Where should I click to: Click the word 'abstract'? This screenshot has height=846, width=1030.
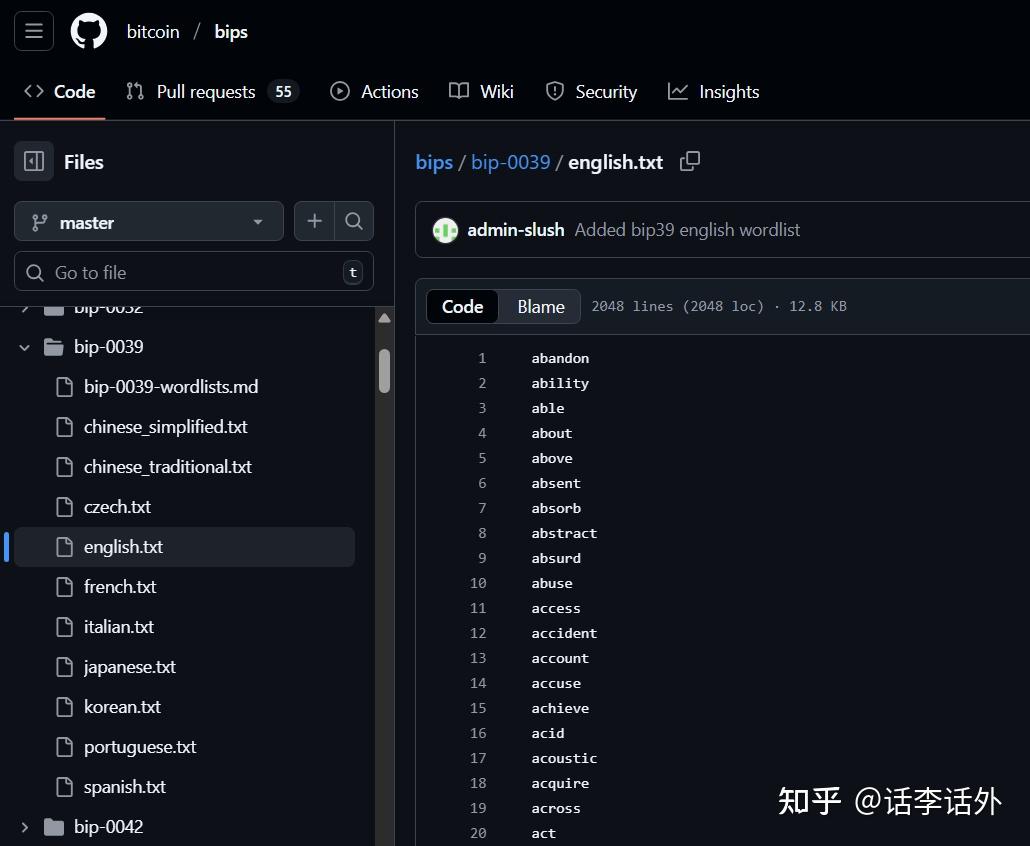tap(564, 533)
